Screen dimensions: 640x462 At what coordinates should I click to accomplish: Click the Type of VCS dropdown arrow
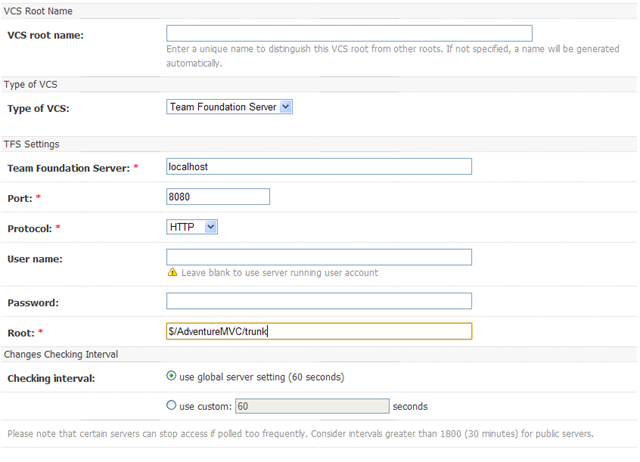tap(286, 107)
